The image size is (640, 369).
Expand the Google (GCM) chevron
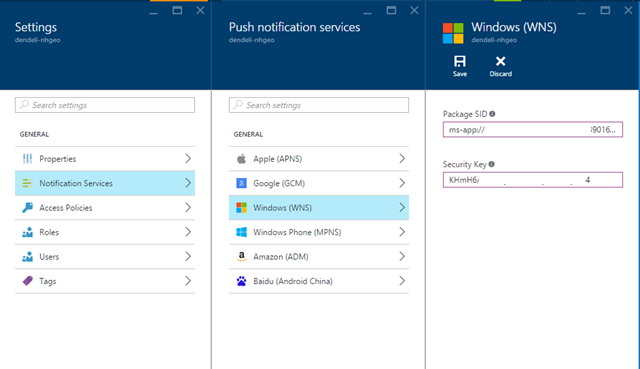point(402,183)
